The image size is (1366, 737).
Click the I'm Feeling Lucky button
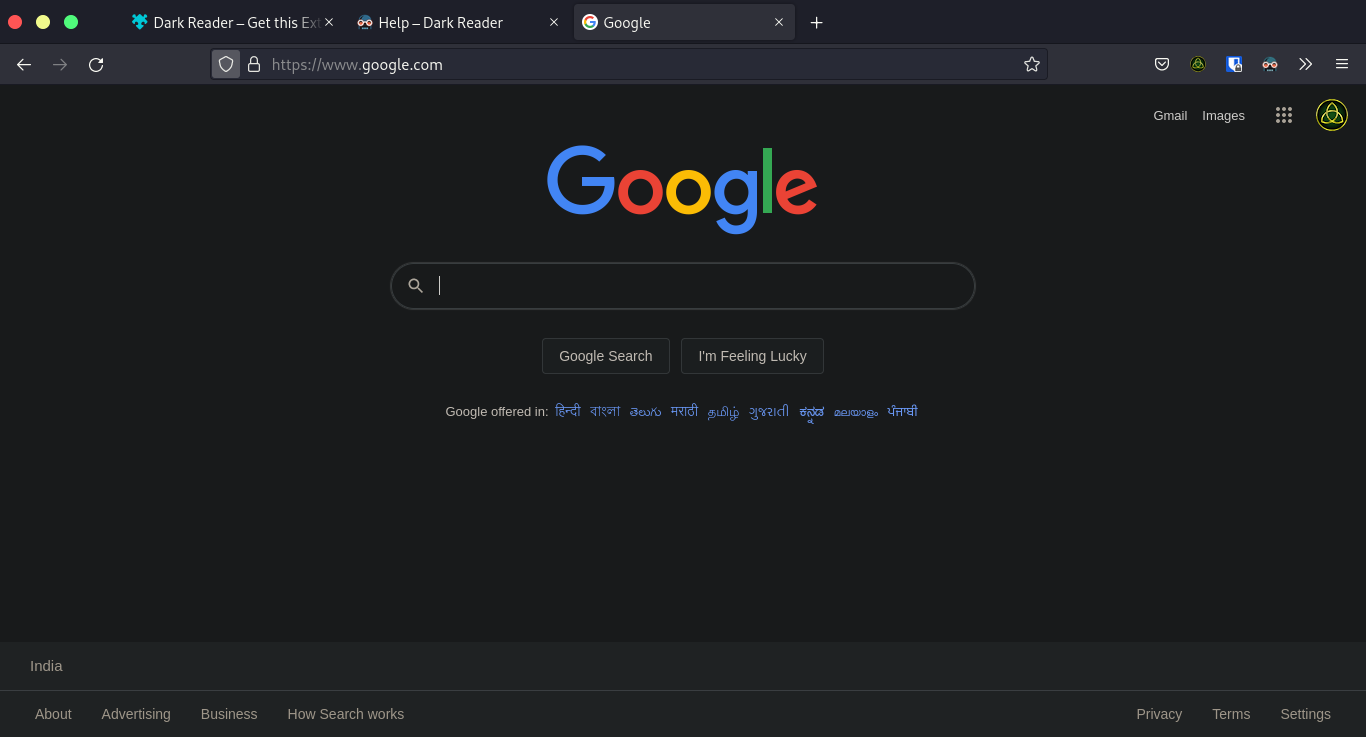(752, 355)
